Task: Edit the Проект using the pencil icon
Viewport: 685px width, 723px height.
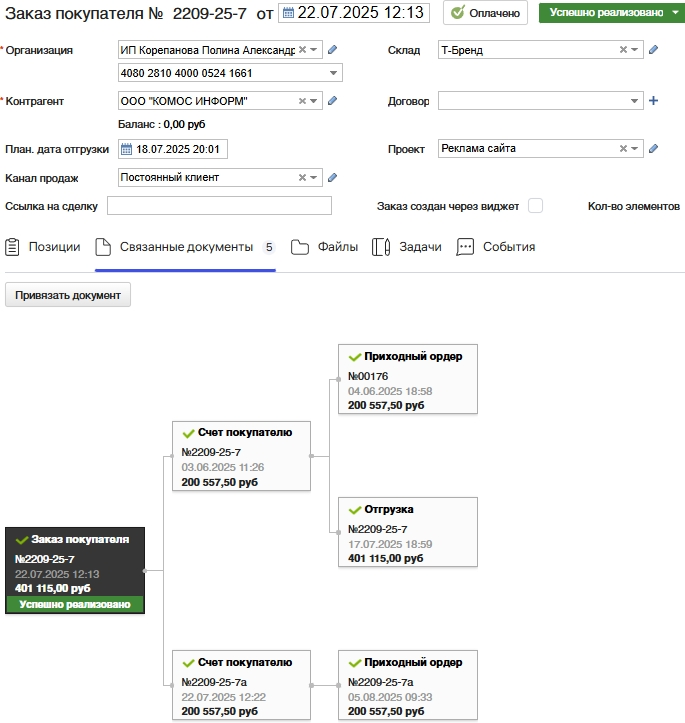Action: (653, 149)
